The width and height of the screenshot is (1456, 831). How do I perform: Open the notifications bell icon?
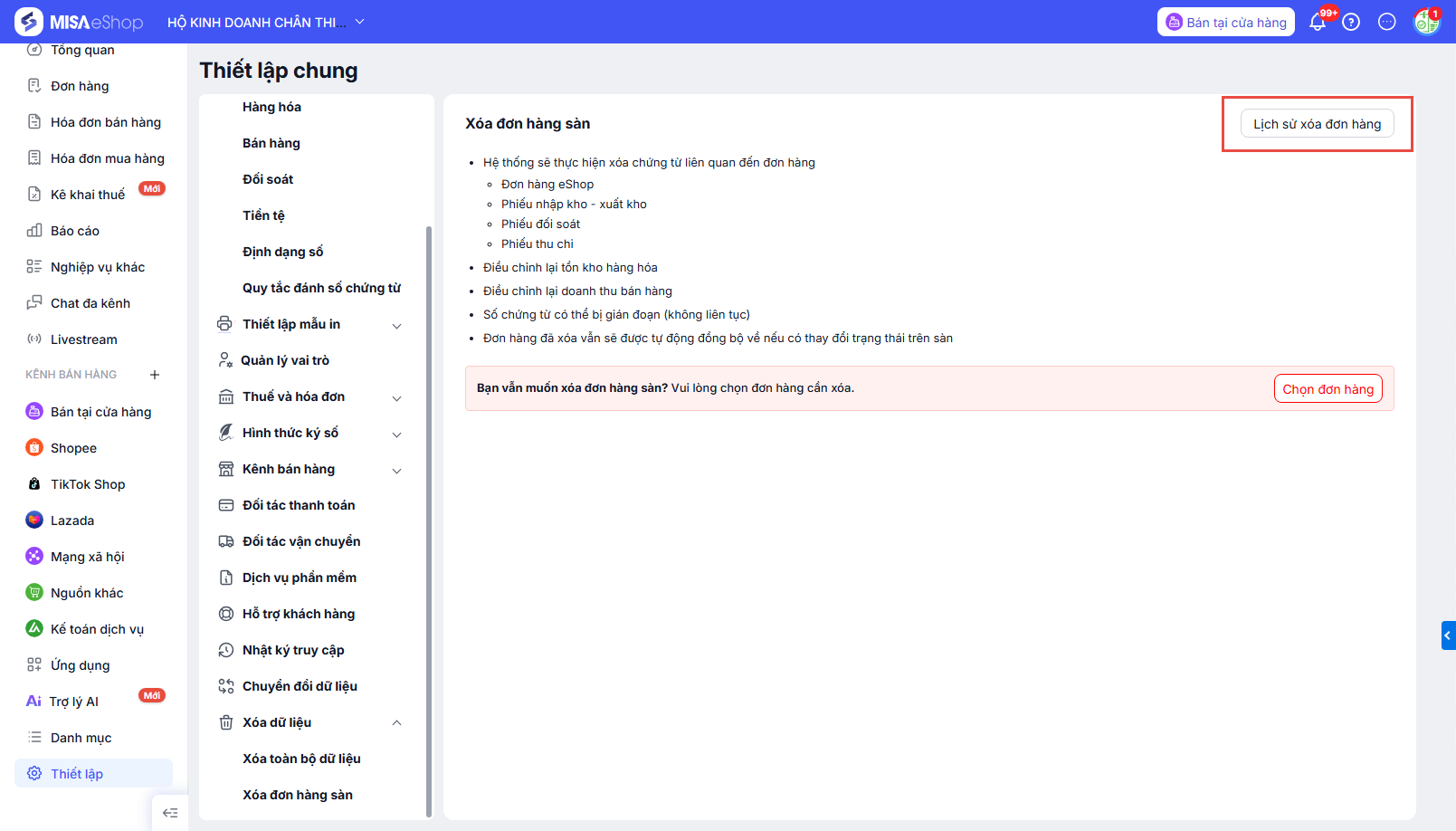(1318, 23)
